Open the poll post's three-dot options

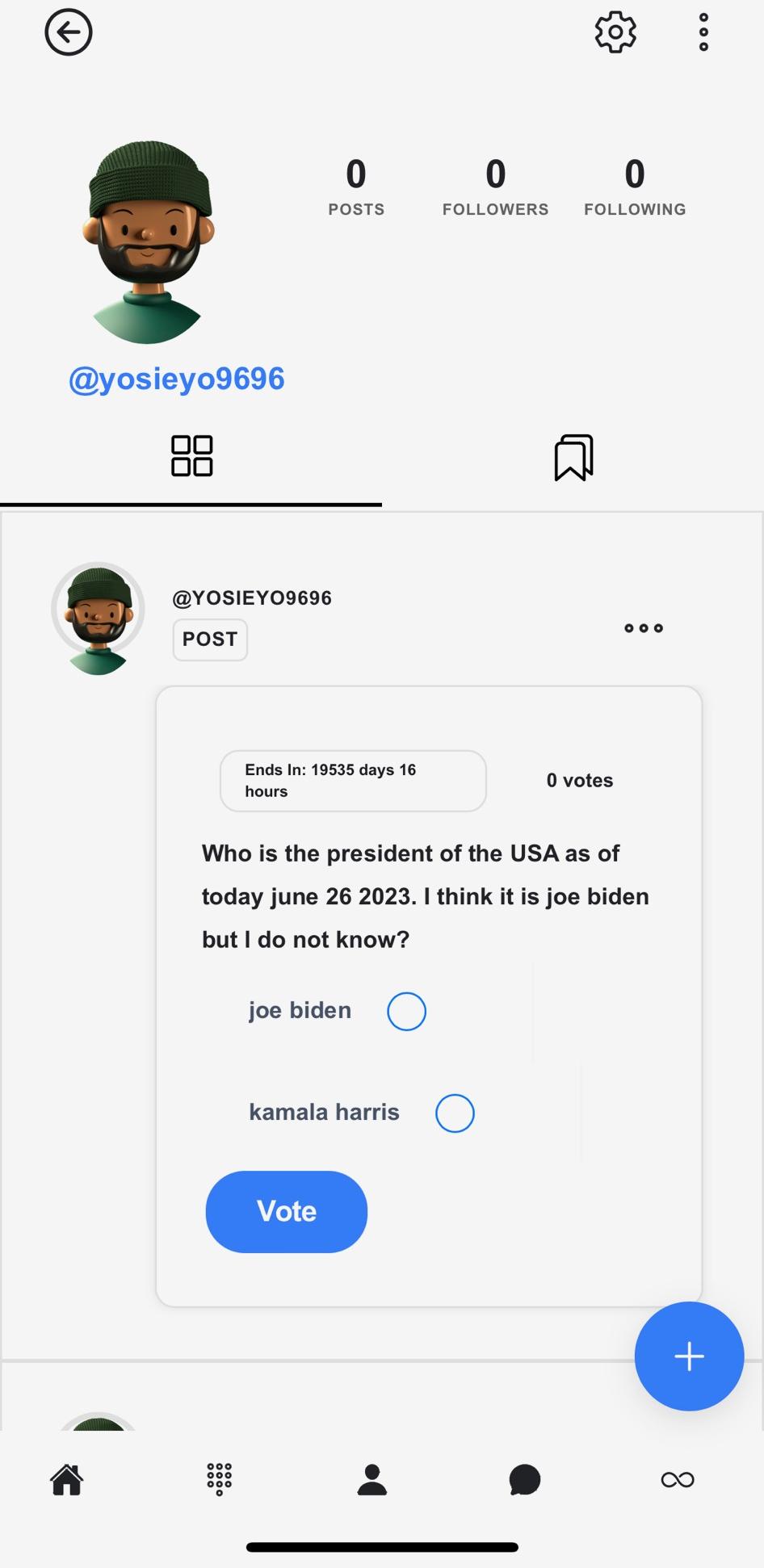(644, 628)
